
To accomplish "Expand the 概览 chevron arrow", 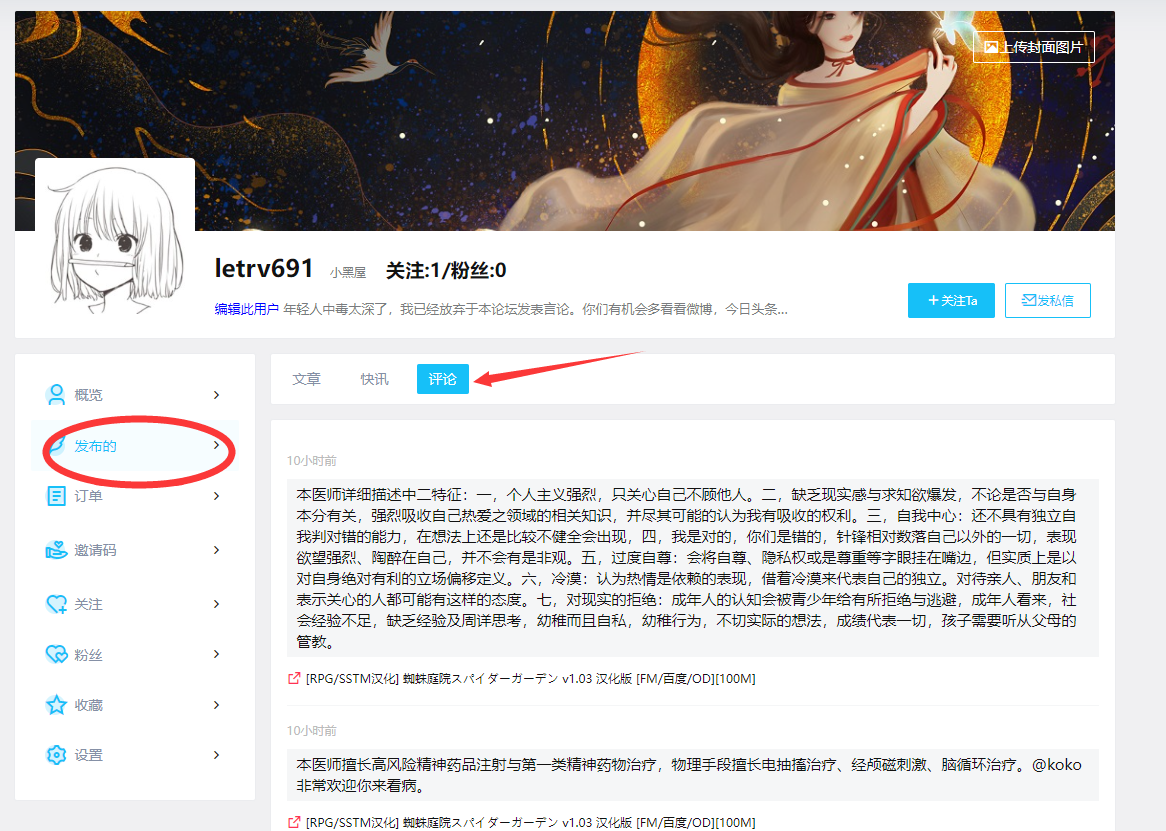I will [x=216, y=395].
